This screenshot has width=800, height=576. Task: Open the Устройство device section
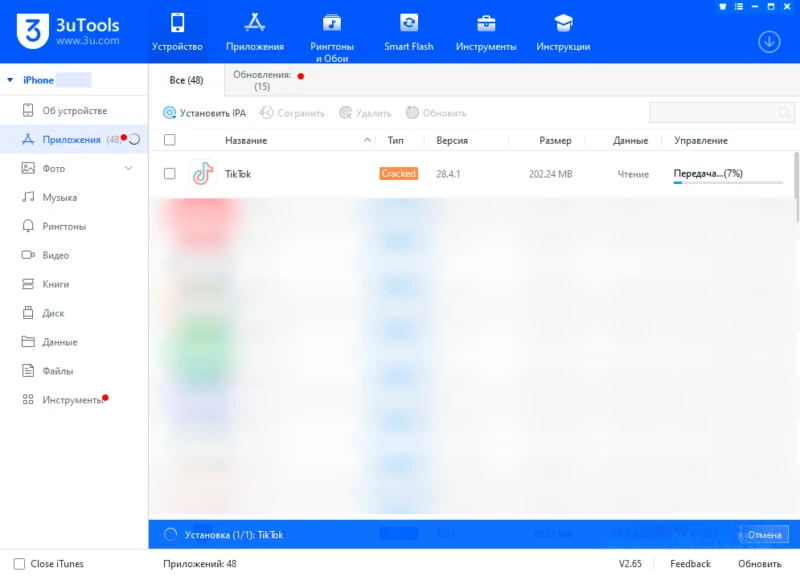177,32
